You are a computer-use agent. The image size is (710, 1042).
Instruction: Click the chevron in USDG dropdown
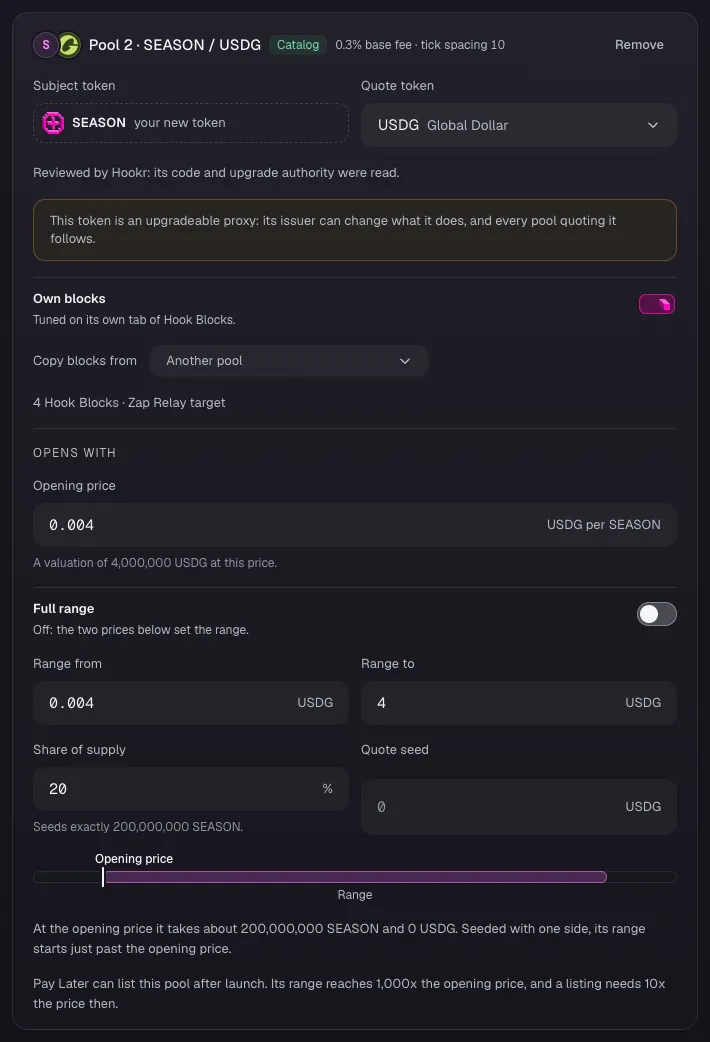pyautogui.click(x=653, y=125)
